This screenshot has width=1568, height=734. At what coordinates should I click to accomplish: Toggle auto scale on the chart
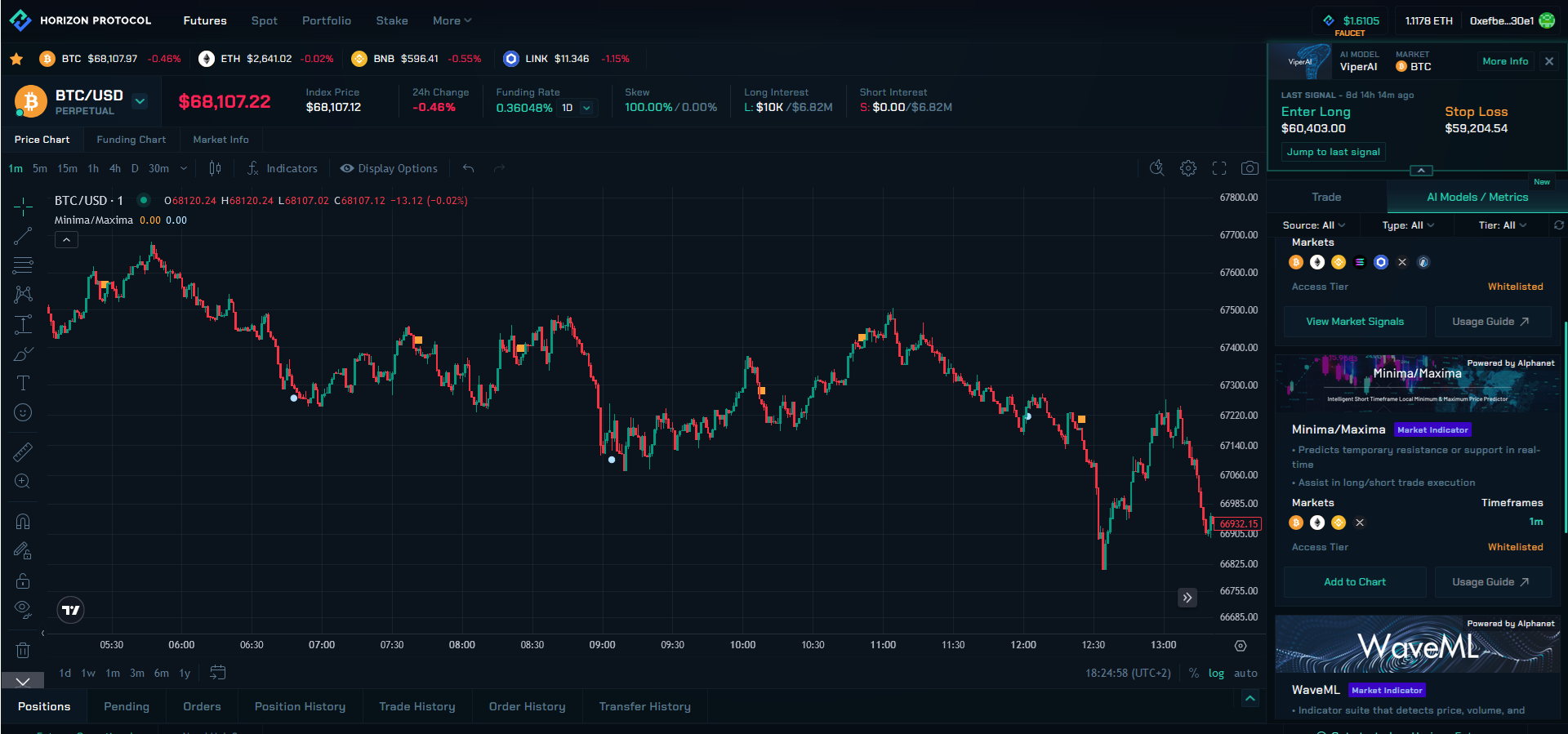(x=1245, y=674)
